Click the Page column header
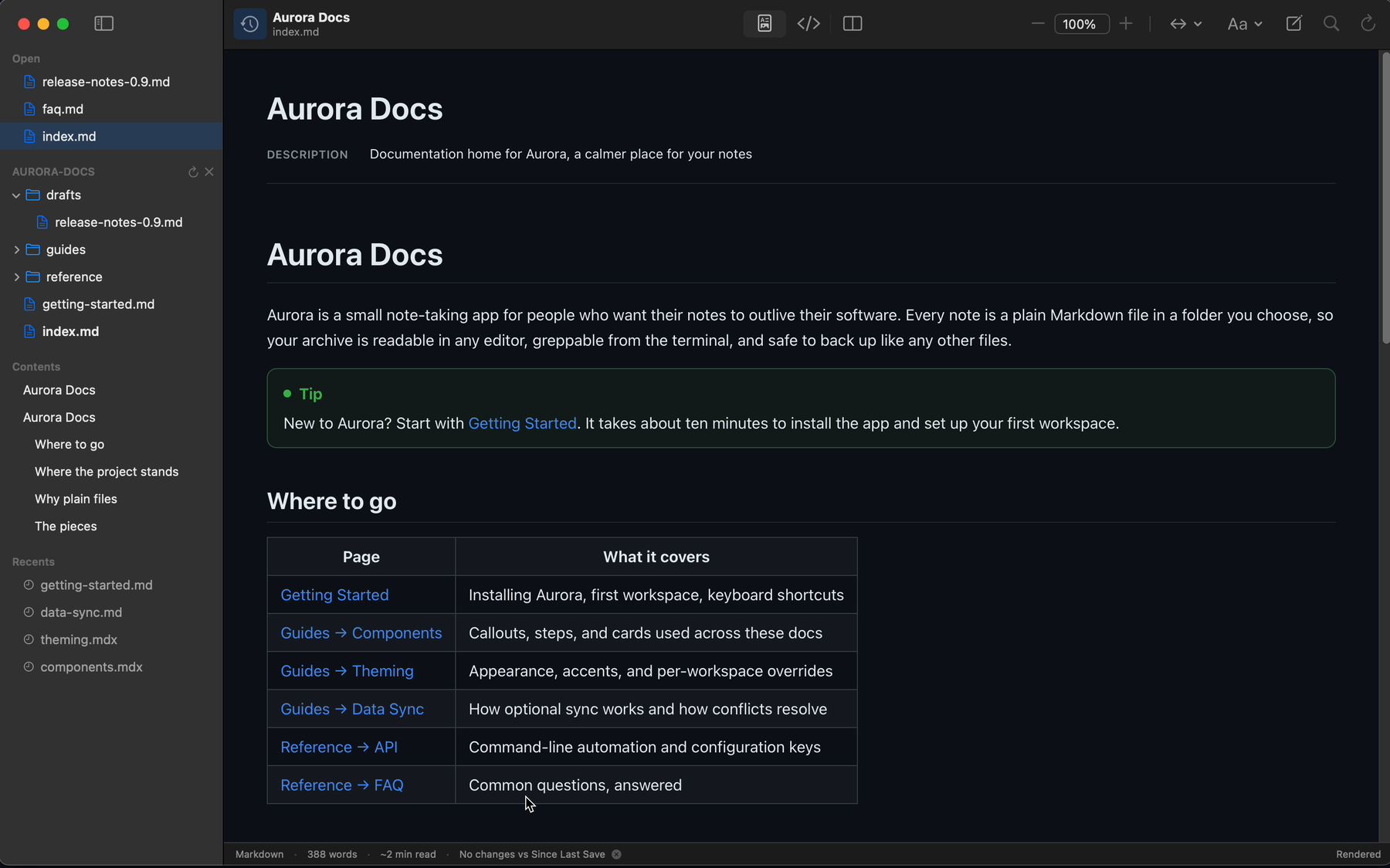The width and height of the screenshot is (1390, 868). (x=361, y=557)
